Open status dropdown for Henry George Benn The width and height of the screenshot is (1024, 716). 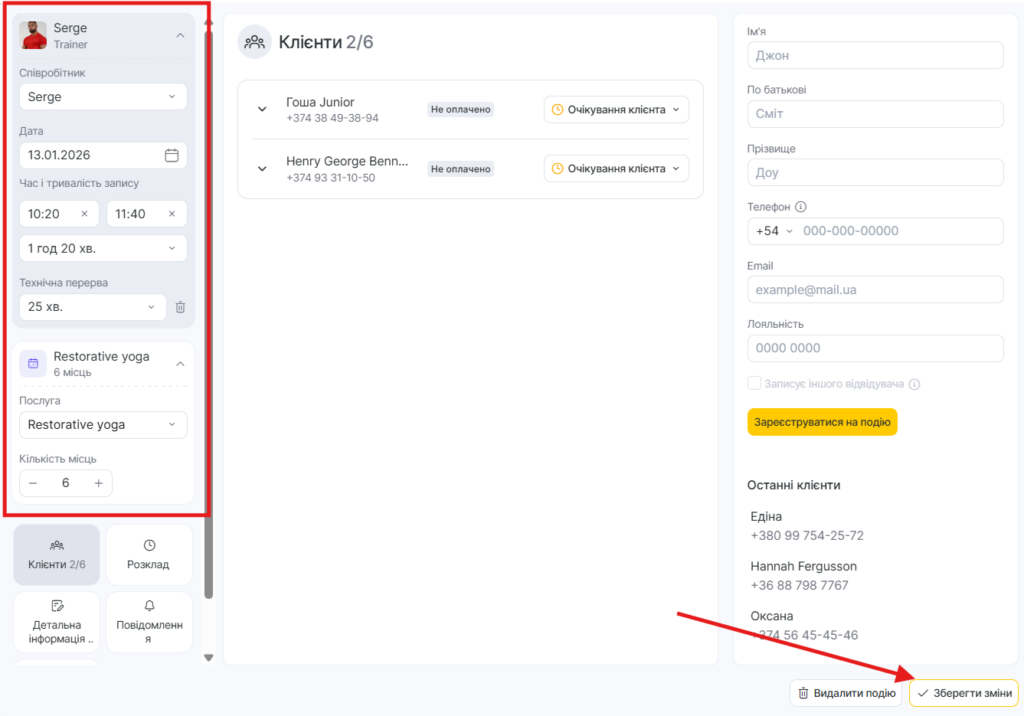pos(616,169)
